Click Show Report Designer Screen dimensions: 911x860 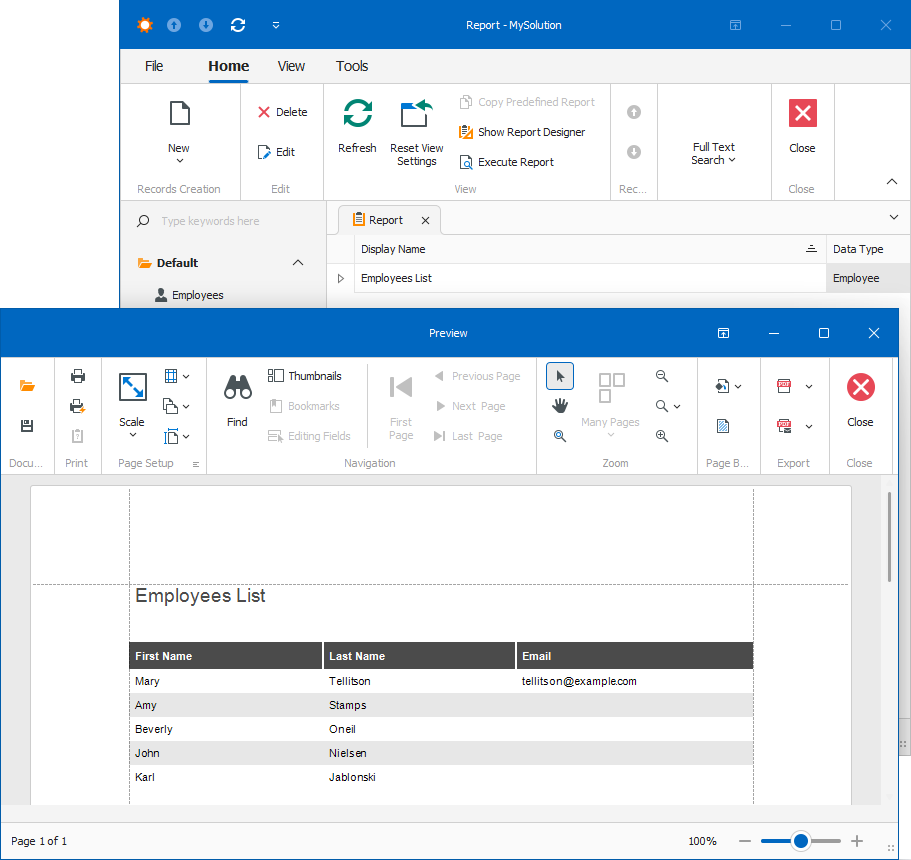(x=522, y=132)
